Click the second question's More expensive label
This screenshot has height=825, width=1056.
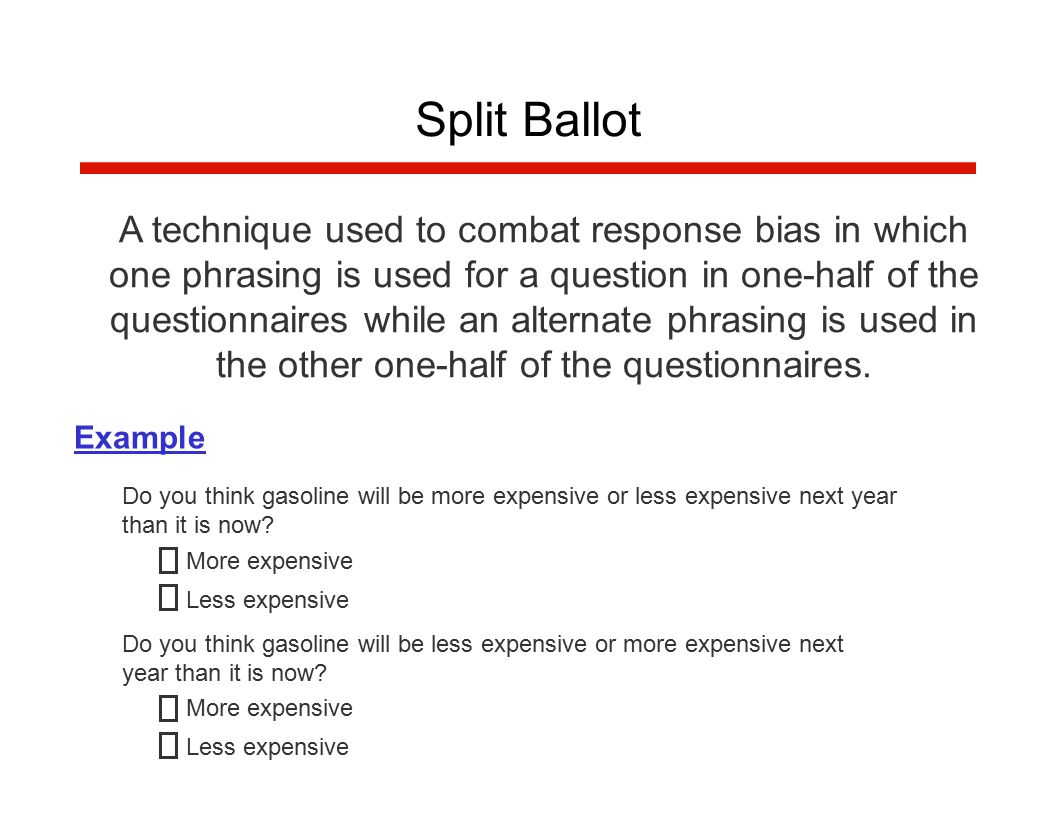click(x=269, y=709)
